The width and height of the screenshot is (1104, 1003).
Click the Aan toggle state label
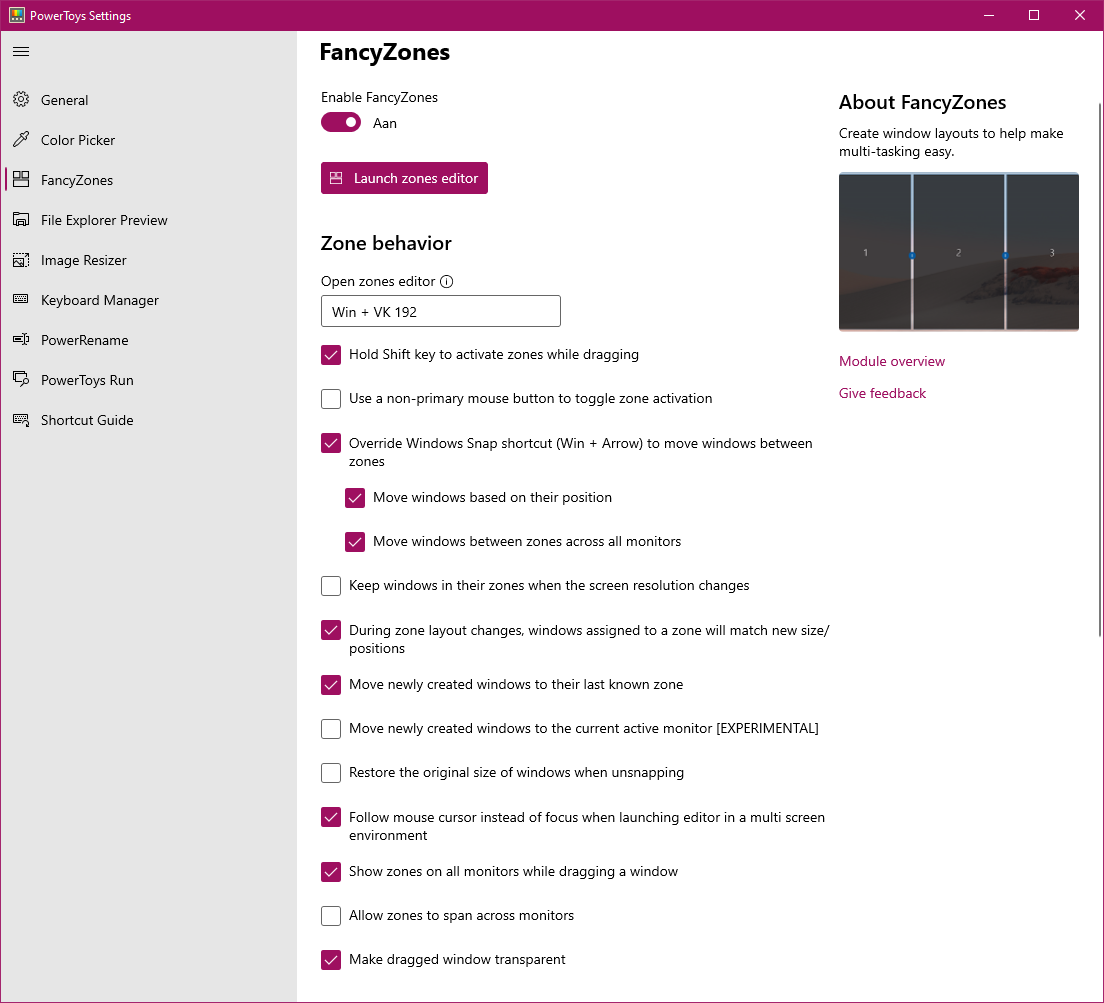(x=384, y=123)
